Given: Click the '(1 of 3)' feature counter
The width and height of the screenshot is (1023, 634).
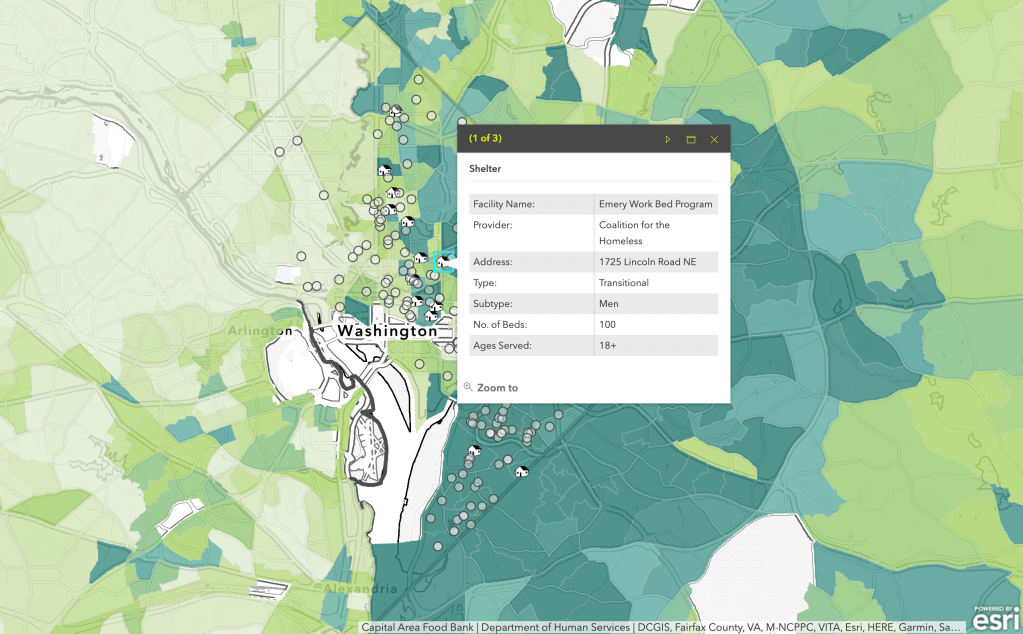Looking at the screenshot, I should pyautogui.click(x=485, y=139).
